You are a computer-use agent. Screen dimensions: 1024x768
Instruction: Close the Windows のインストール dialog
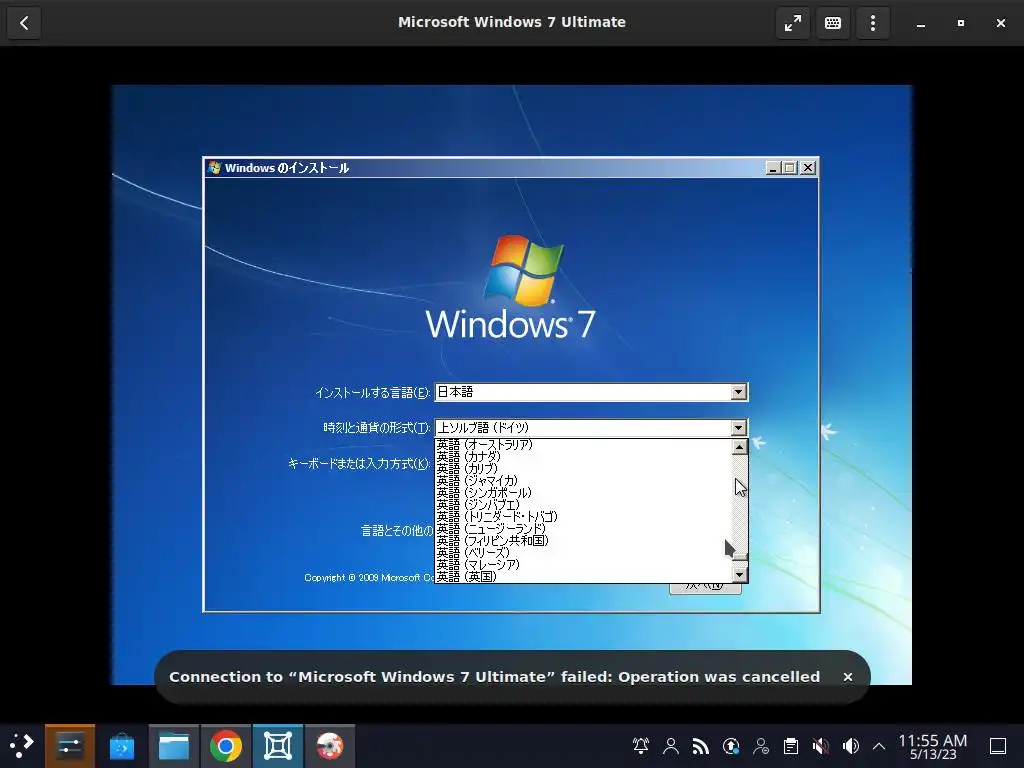click(x=808, y=168)
